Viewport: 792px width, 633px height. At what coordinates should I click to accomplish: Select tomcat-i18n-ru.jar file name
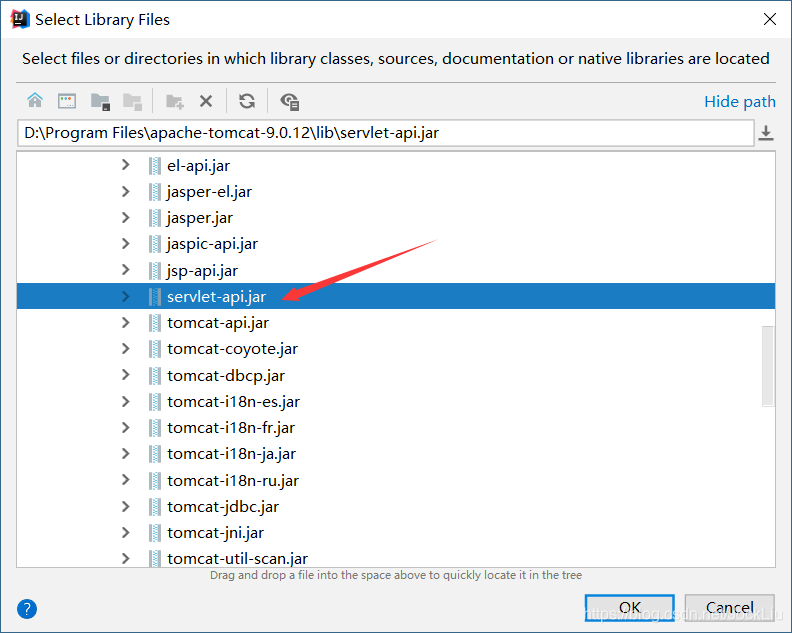233,480
